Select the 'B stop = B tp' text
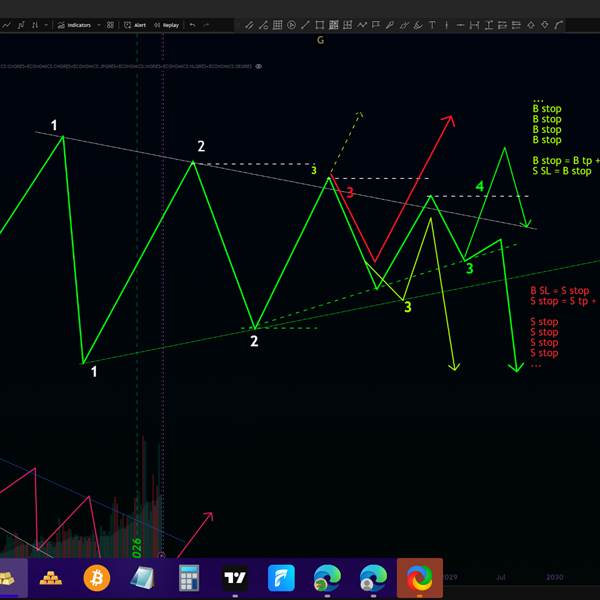The image size is (600, 600). click(x=562, y=161)
